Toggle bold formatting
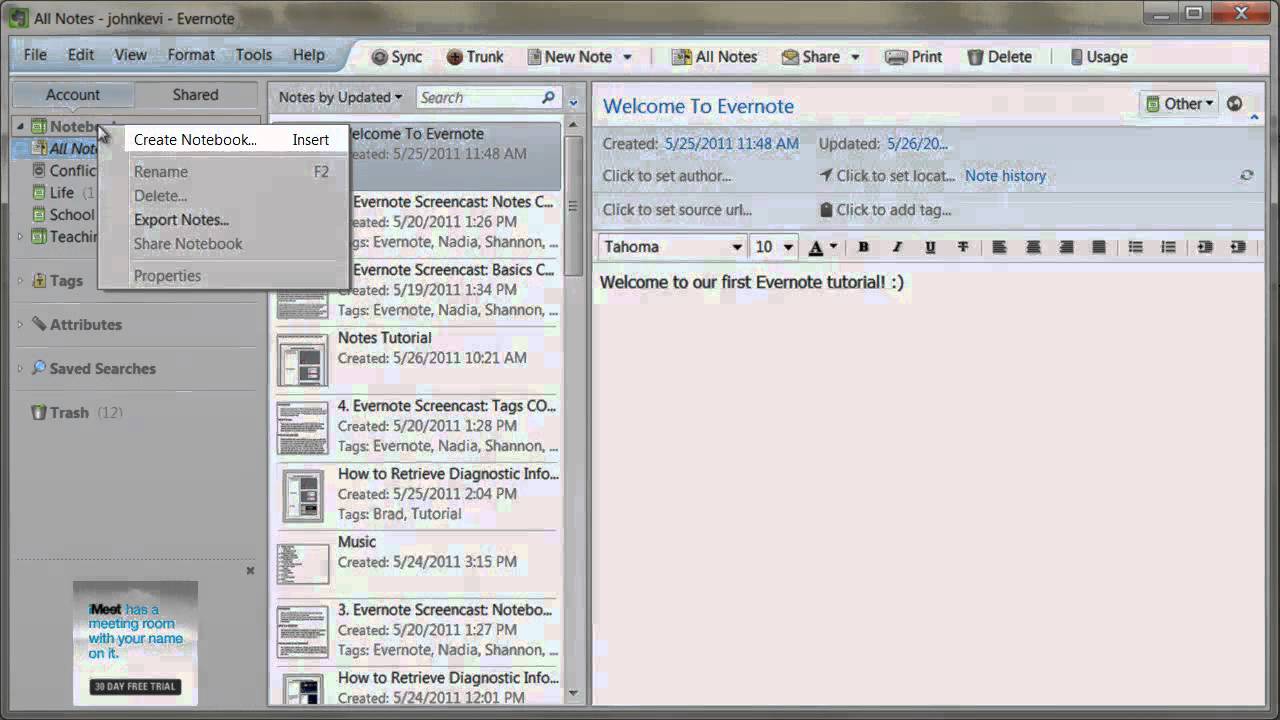The height and width of the screenshot is (720, 1280). tap(863, 247)
